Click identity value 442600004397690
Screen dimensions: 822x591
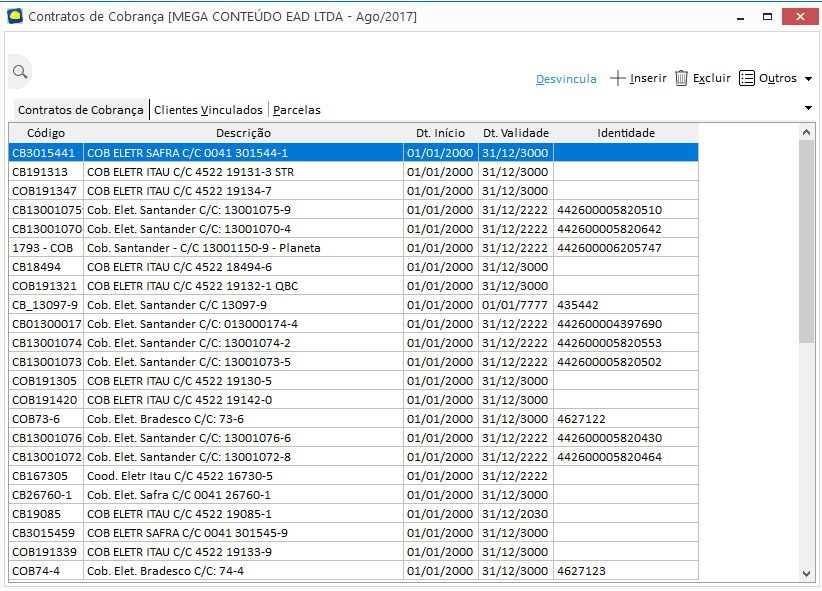tap(609, 324)
